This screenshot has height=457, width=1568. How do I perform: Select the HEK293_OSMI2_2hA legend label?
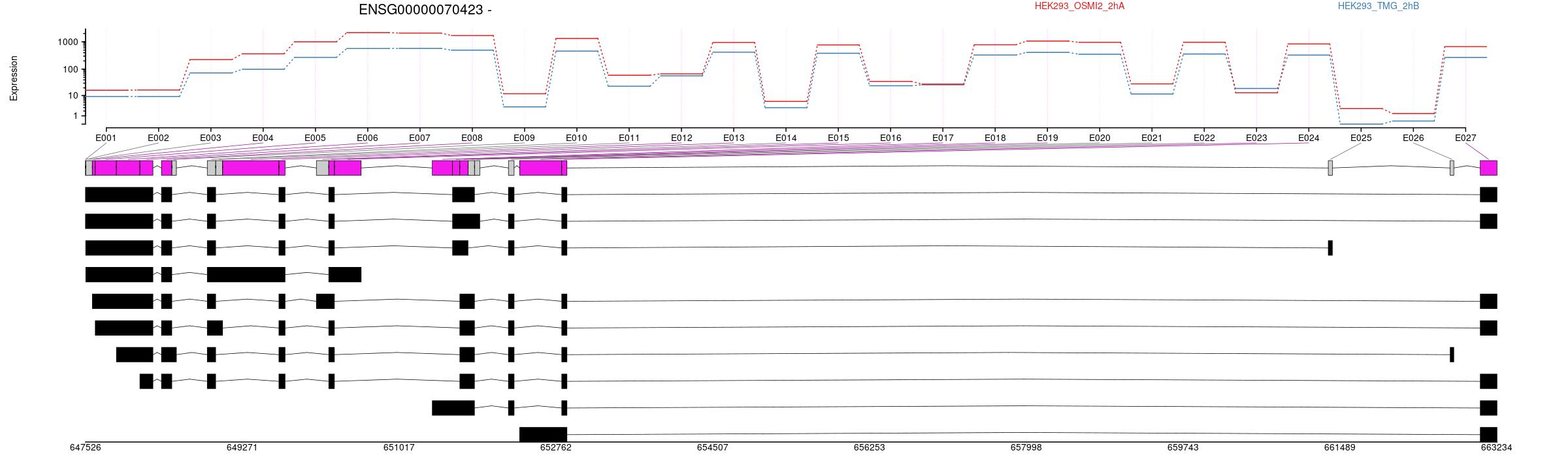1079,7
